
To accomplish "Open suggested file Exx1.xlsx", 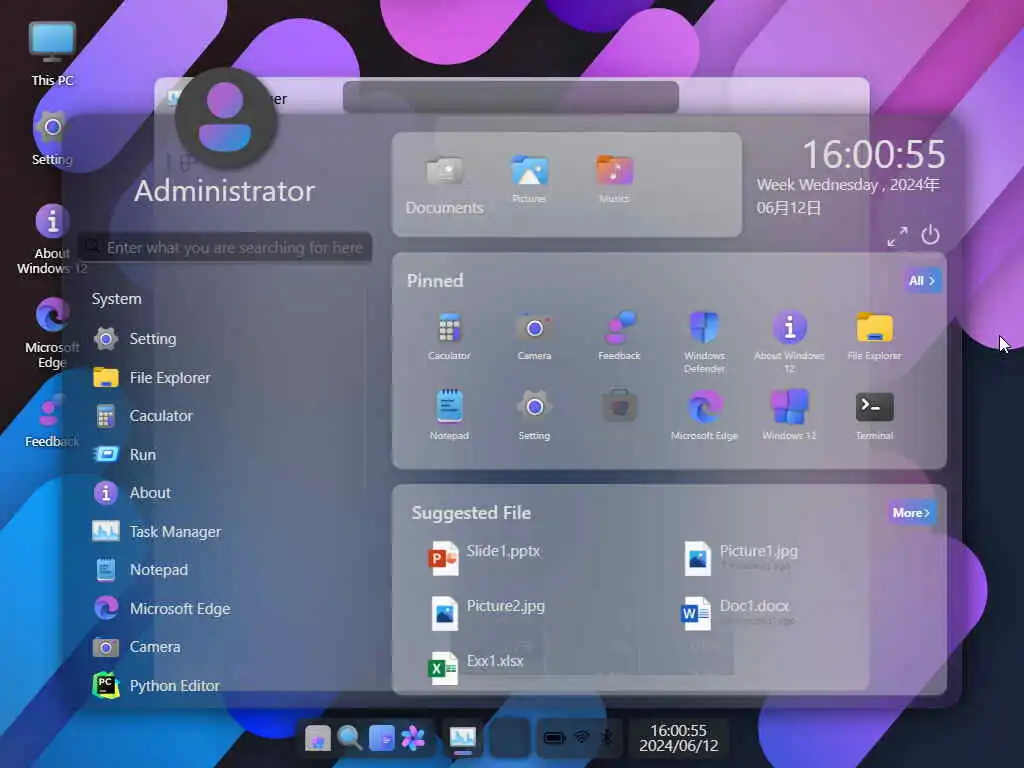I will click(475, 667).
